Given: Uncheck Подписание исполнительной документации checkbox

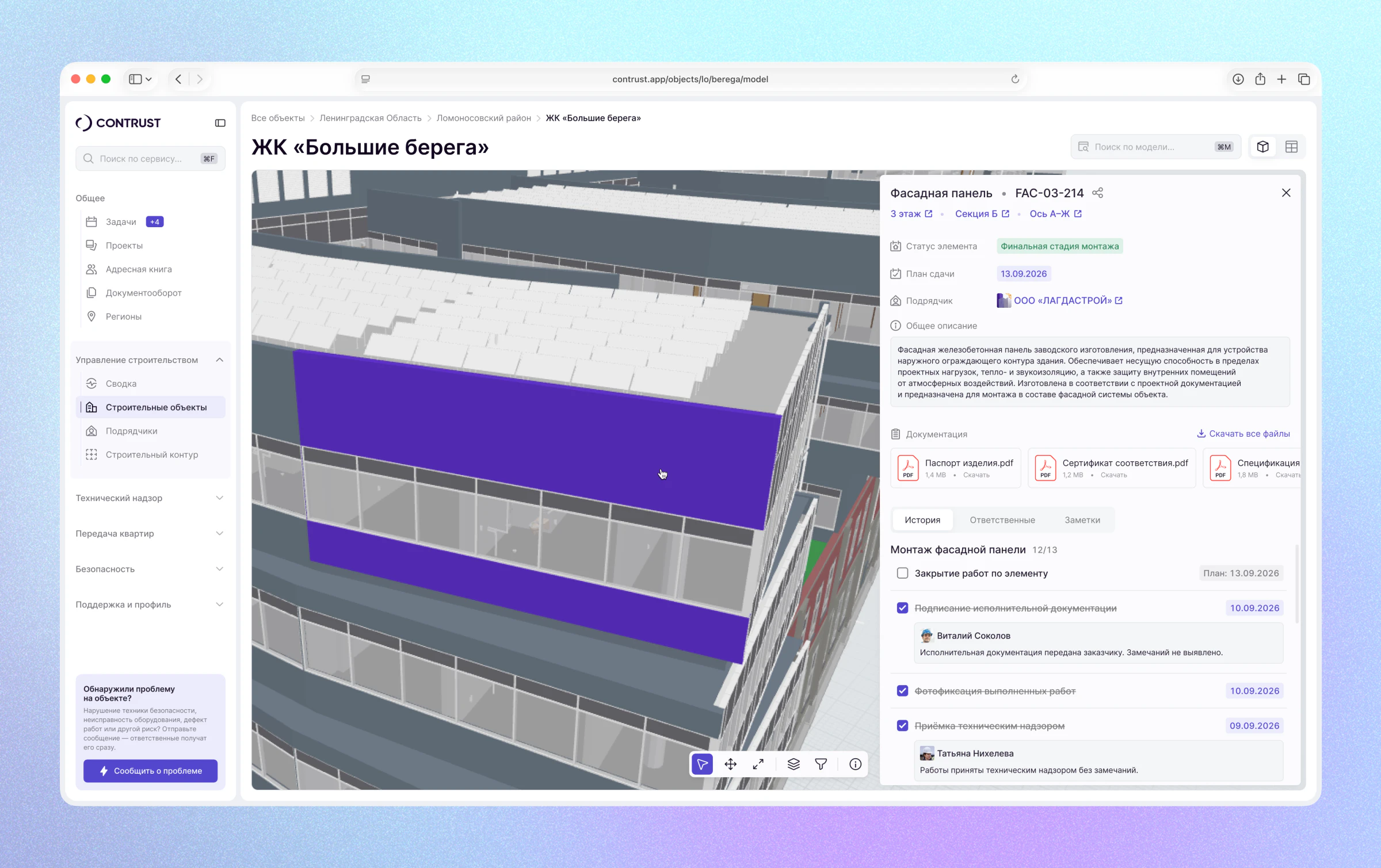Looking at the screenshot, I should [902, 608].
